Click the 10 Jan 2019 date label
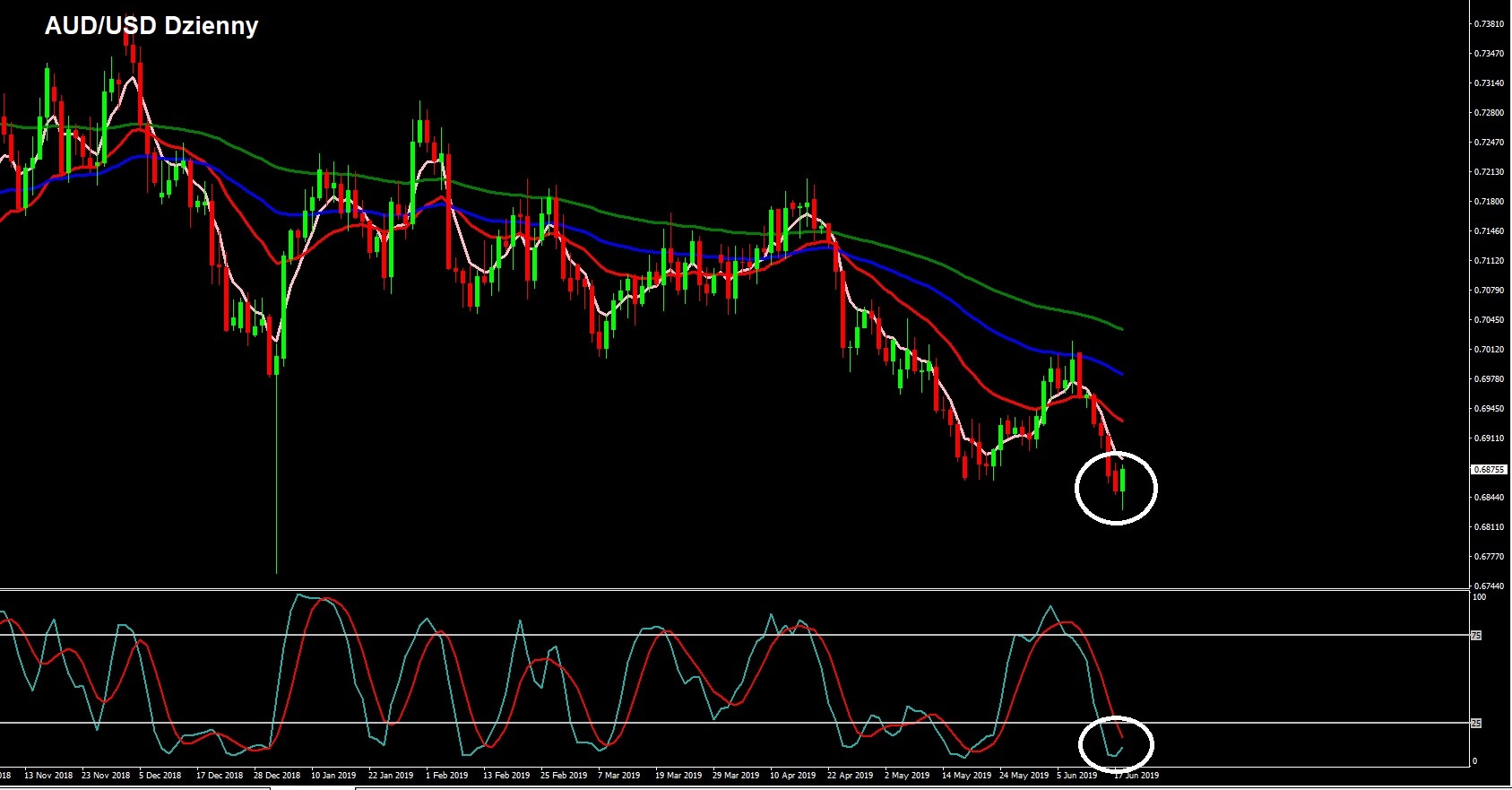Viewport: 1512px width, 790px height. (x=333, y=775)
